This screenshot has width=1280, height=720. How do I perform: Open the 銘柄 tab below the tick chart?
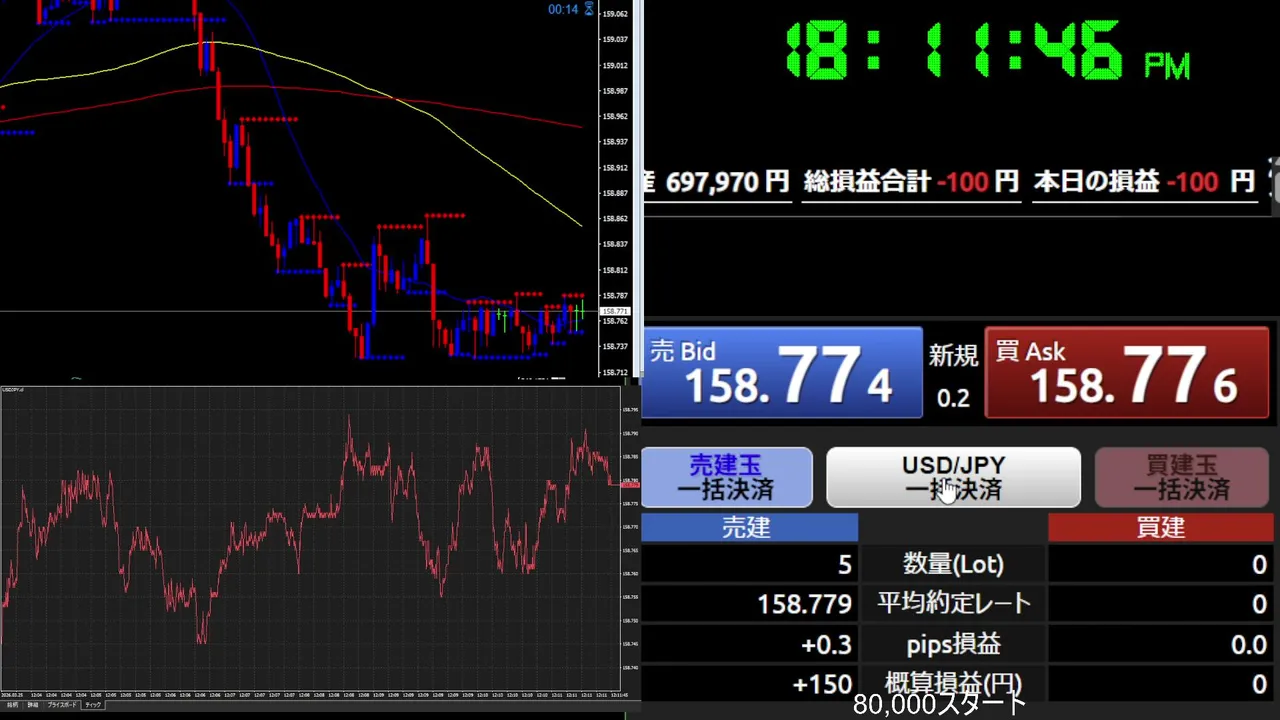13,705
